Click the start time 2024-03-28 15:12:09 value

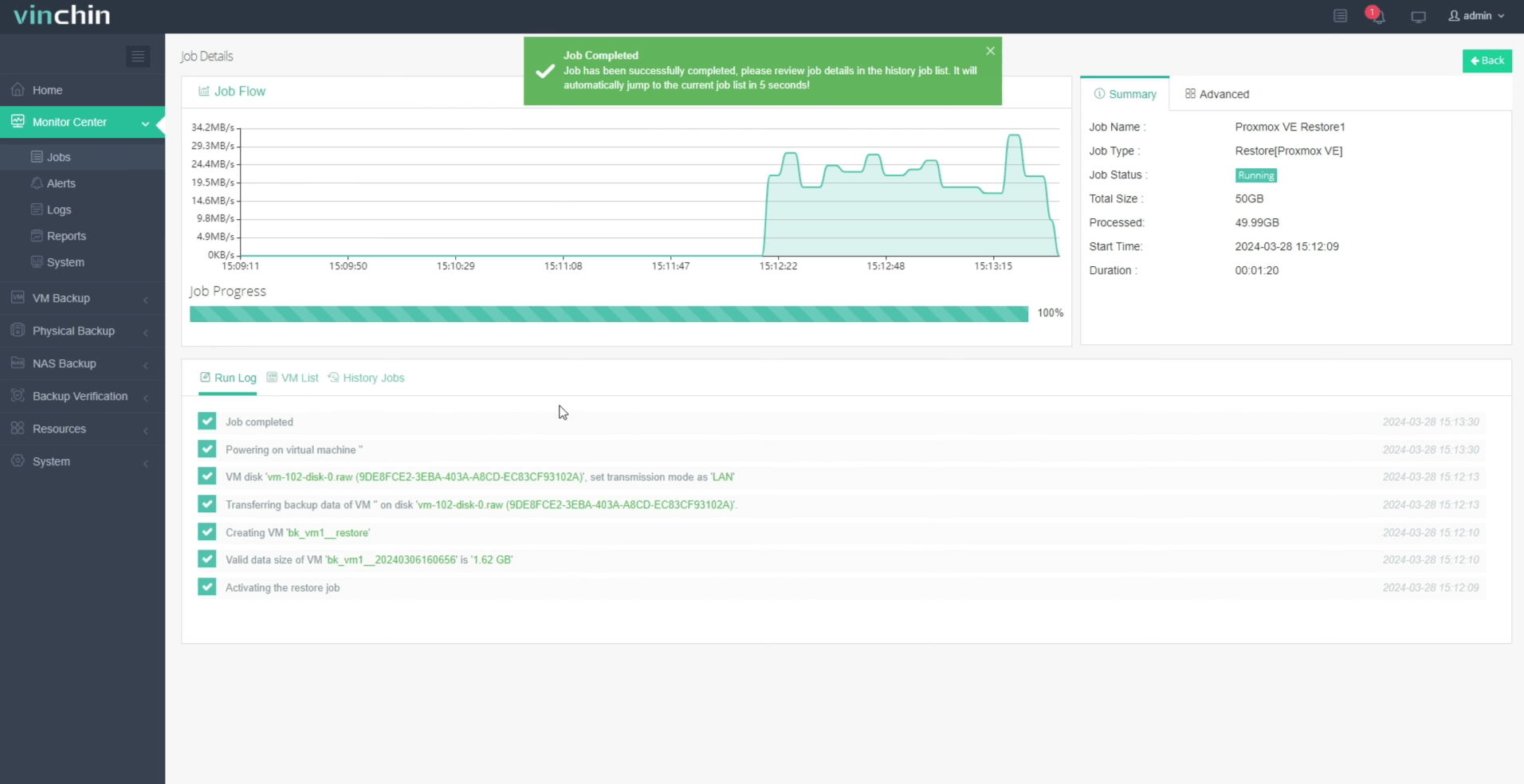point(1286,246)
